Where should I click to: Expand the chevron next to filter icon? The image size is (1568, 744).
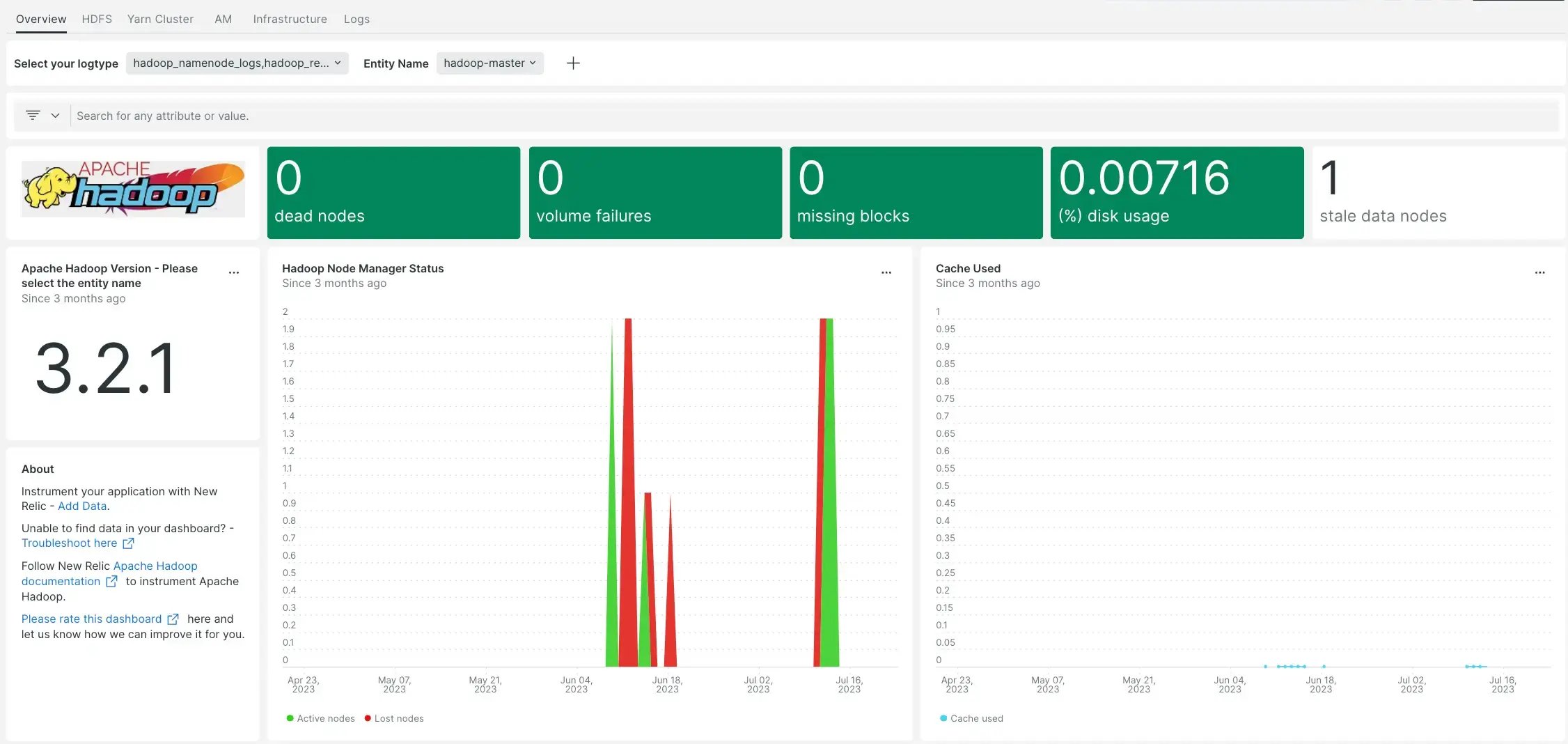[x=55, y=115]
